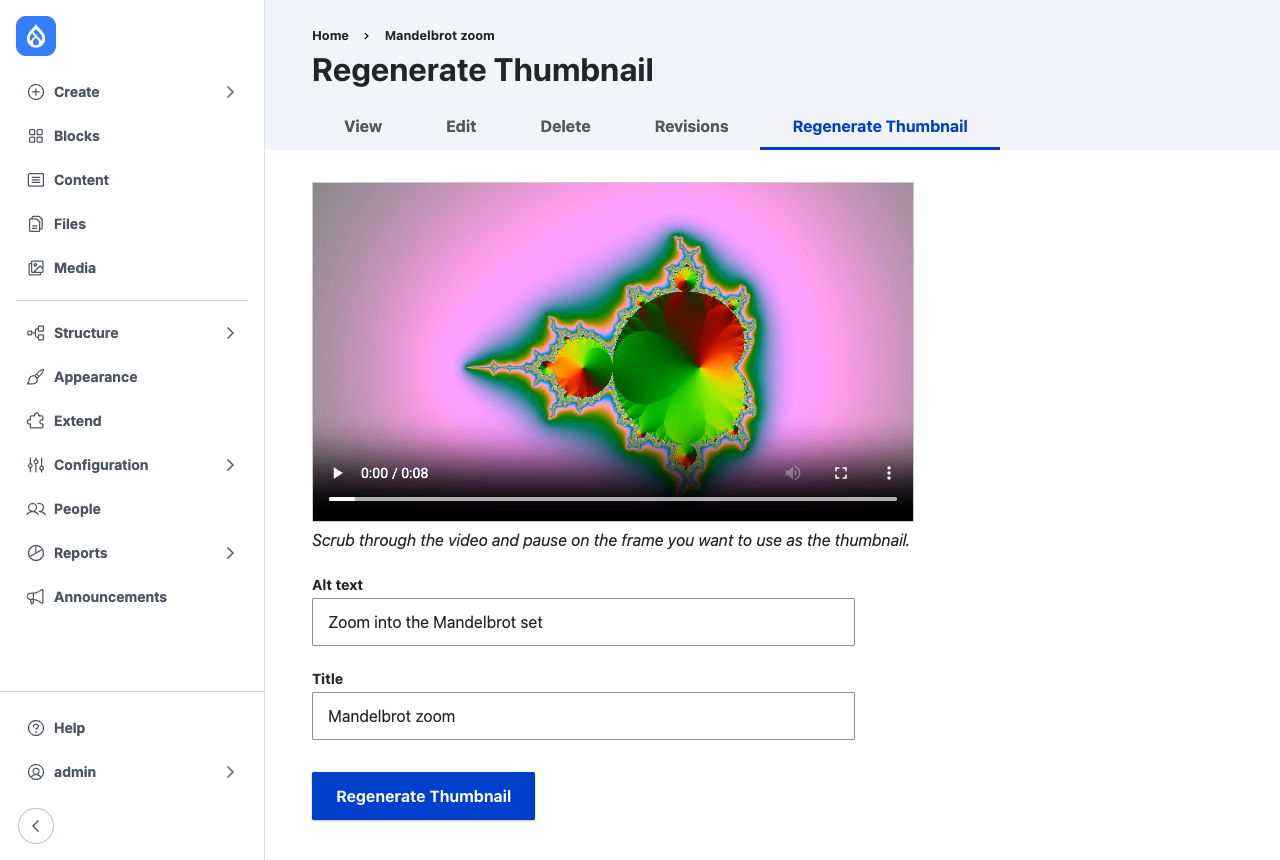The image size is (1280, 860).
Task: Switch to the Edit tab
Action: pyautogui.click(x=461, y=127)
